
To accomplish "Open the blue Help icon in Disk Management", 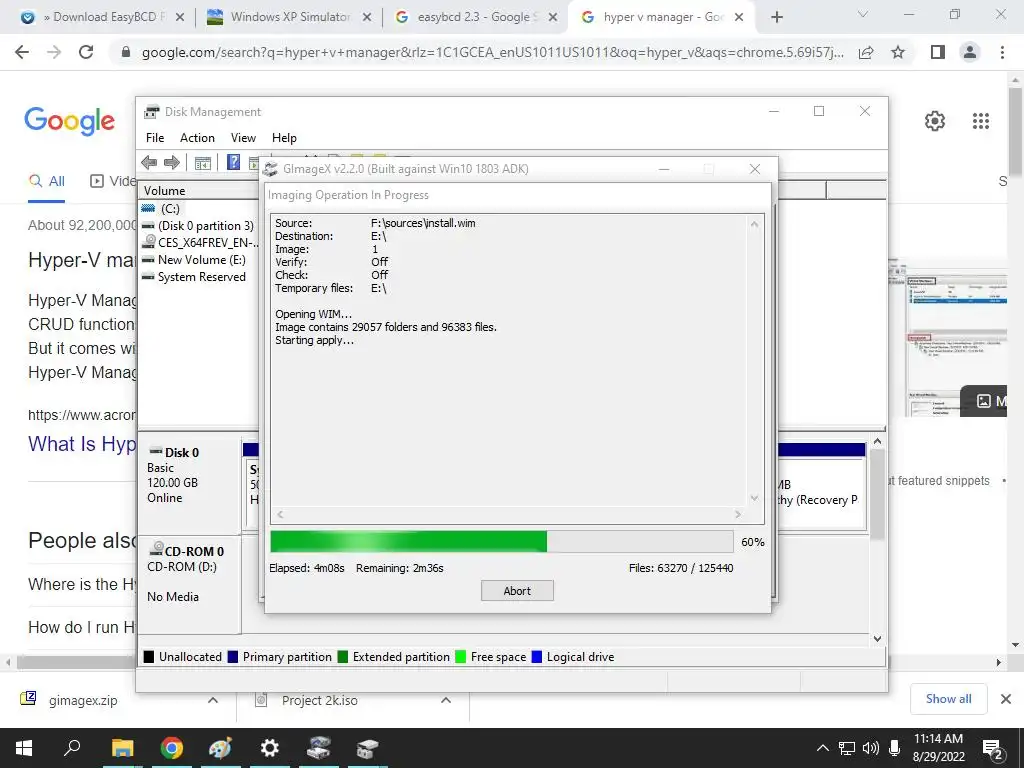I will tap(233, 162).
